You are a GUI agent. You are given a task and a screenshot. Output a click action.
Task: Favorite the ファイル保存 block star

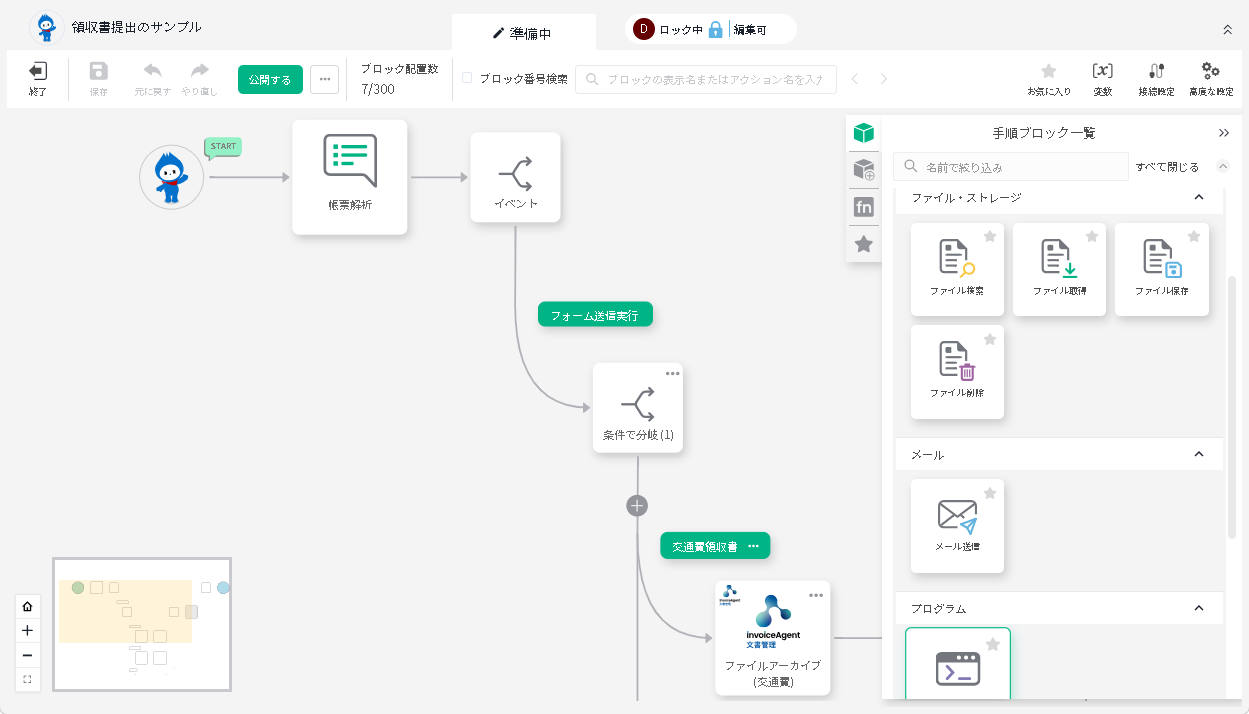(1193, 237)
